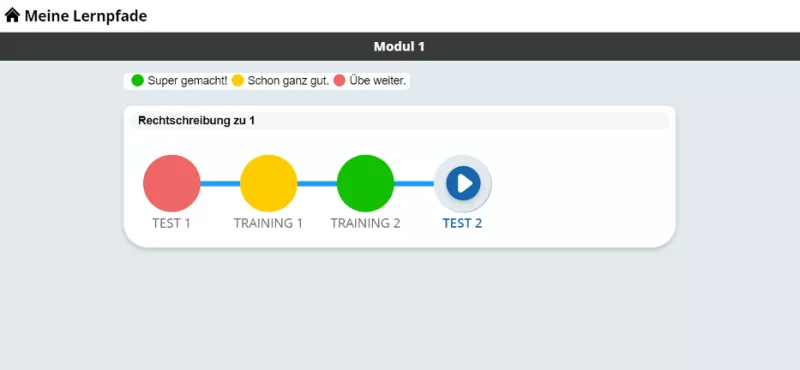Screen dimensions: 800x370
Task: Click the TEST 1 label
Action: 171,224
